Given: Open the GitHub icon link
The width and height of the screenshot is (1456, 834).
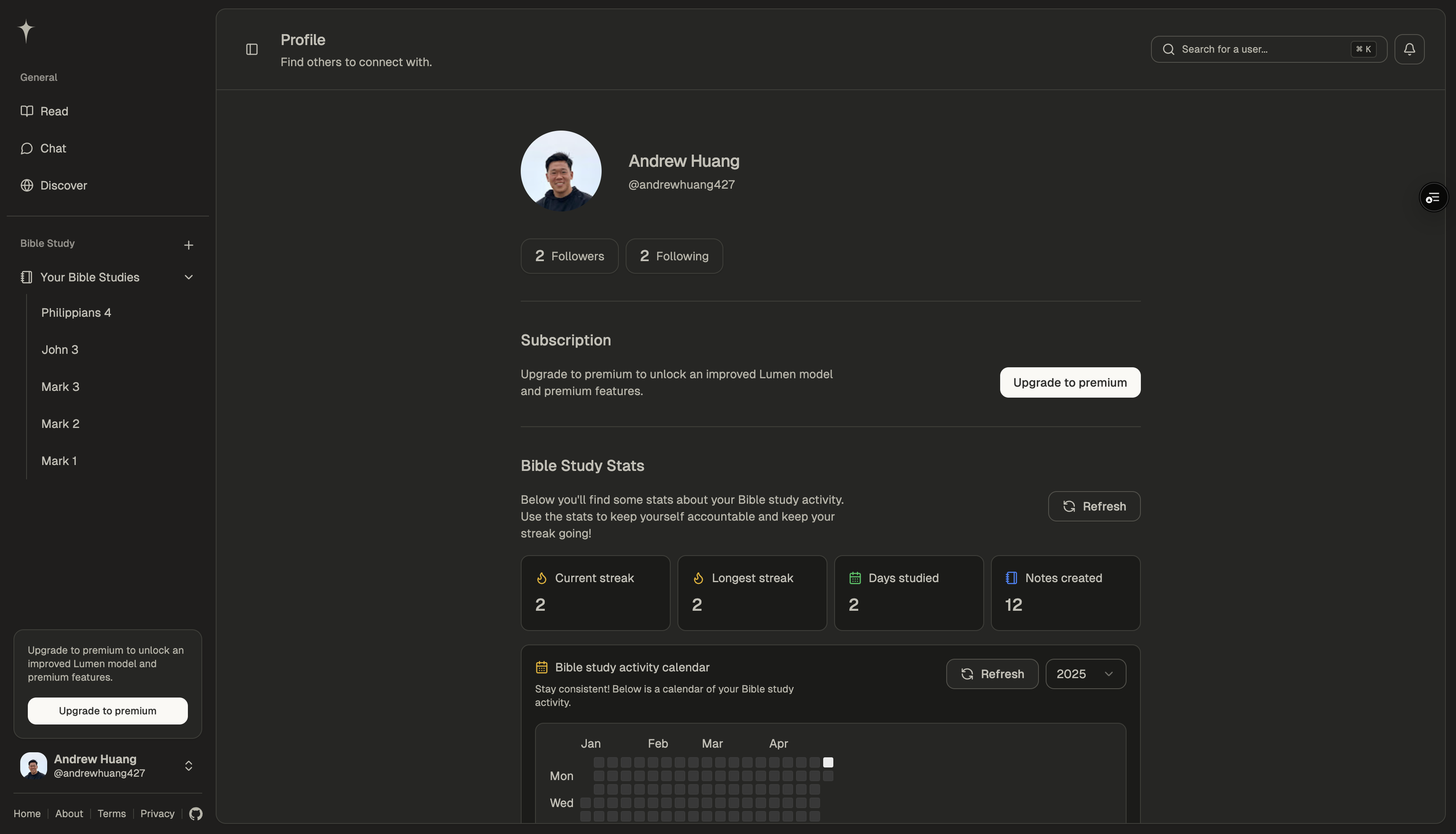Looking at the screenshot, I should click(196, 813).
